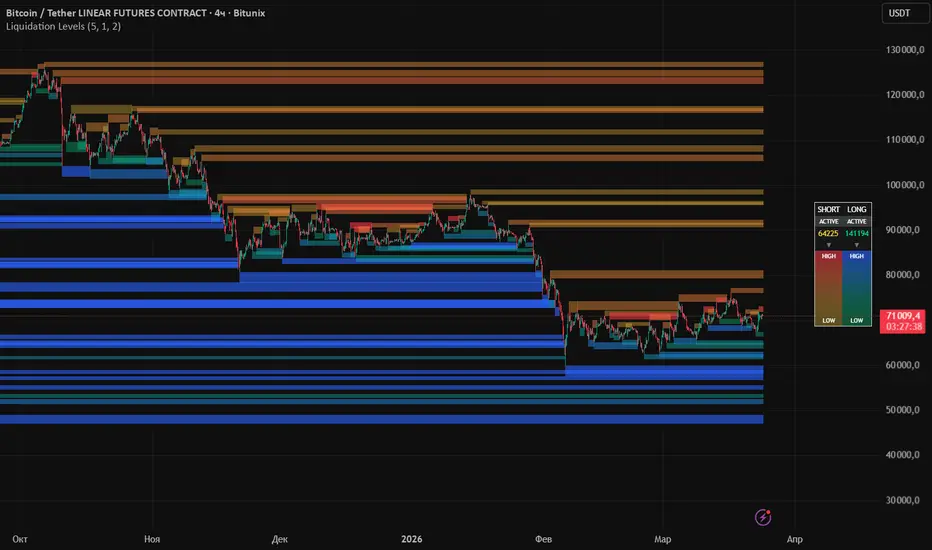Screen dimensions: 932x550
Task: Click the Апр month marker on time axis
Action: 794,539
